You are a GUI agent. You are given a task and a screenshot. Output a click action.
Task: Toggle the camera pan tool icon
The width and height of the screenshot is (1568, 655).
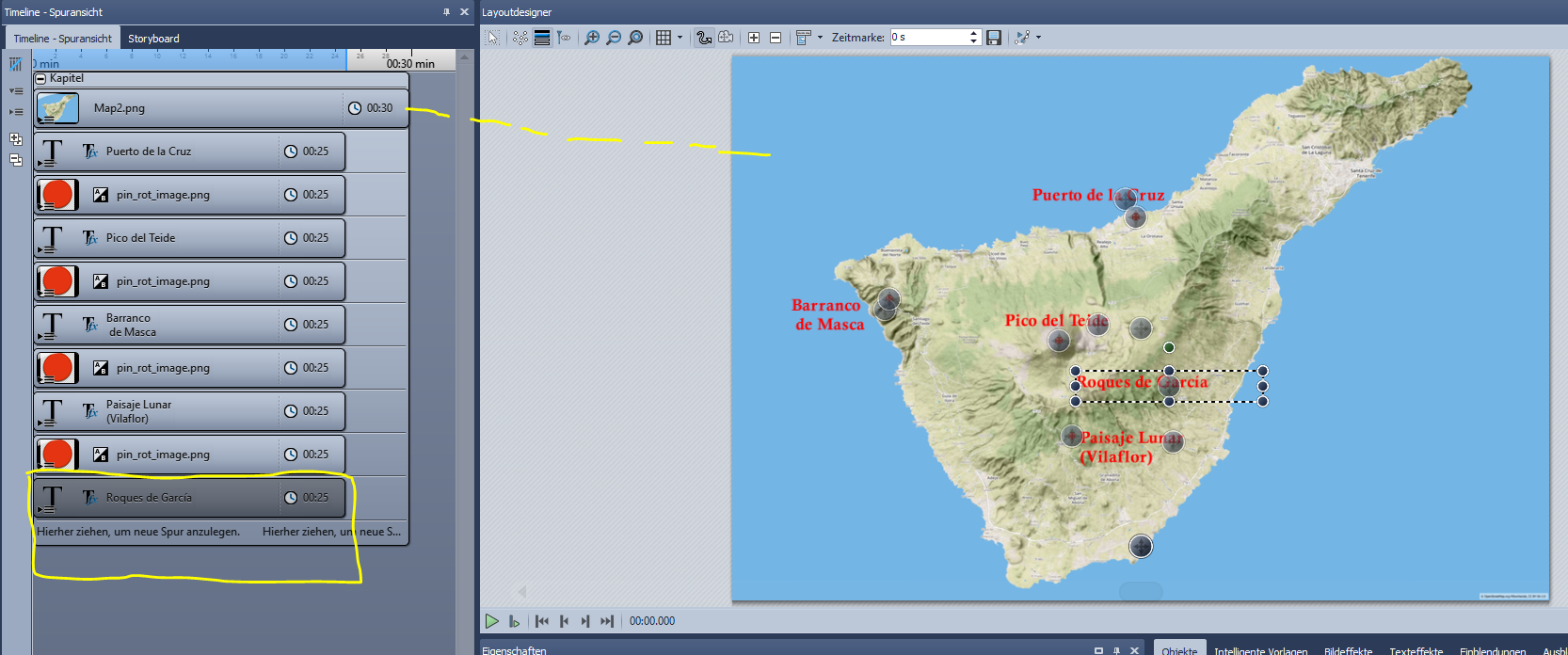tap(726, 38)
